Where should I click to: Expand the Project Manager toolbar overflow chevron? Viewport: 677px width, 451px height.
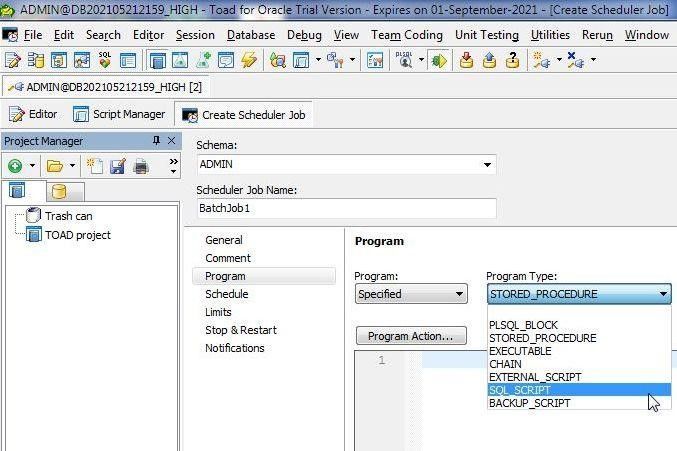coord(174,166)
